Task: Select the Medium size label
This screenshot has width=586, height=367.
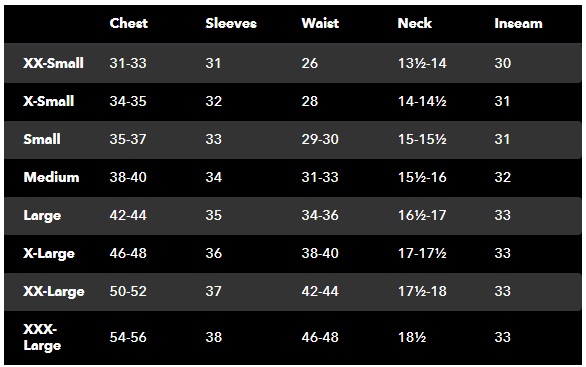Action: (x=51, y=177)
